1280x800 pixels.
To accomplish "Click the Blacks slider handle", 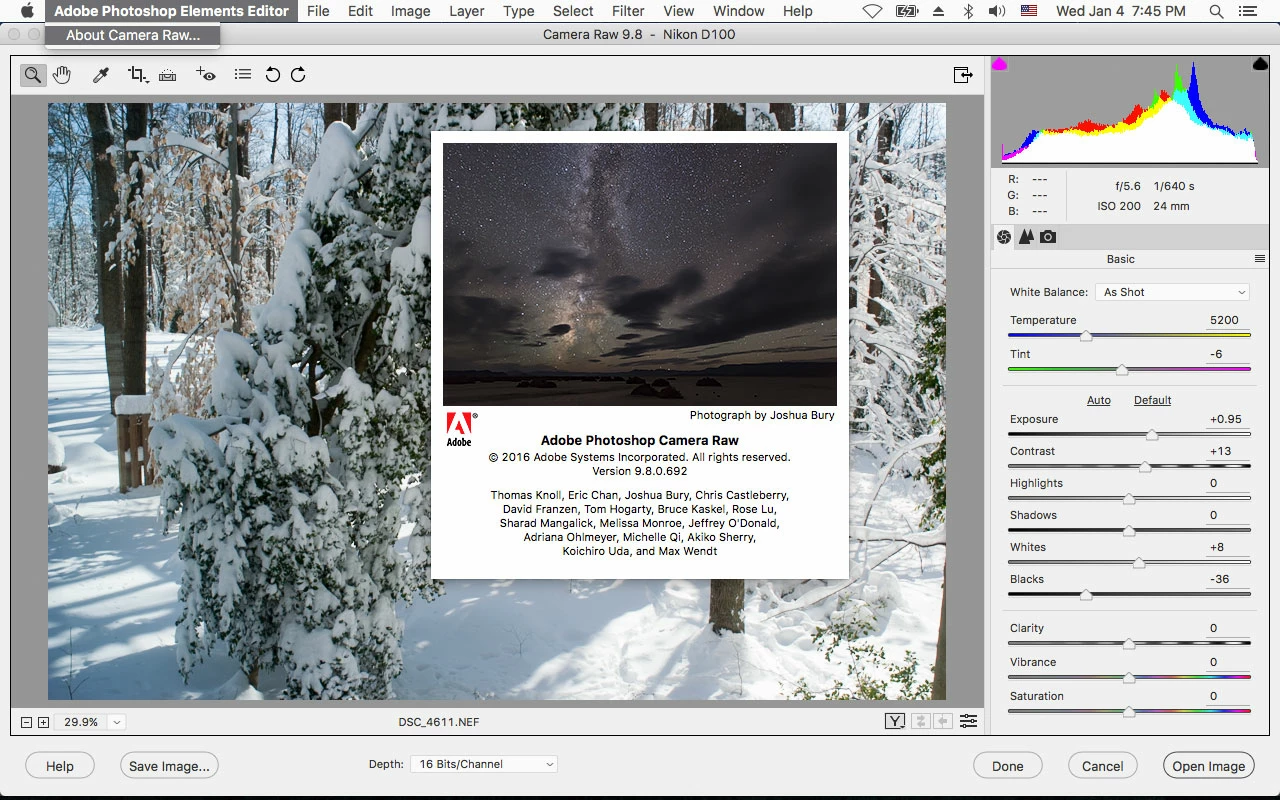I will click(1086, 595).
